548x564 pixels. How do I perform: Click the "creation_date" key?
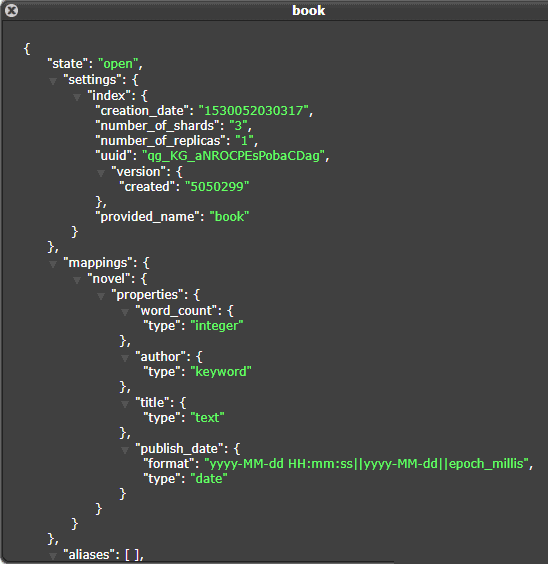(142, 111)
